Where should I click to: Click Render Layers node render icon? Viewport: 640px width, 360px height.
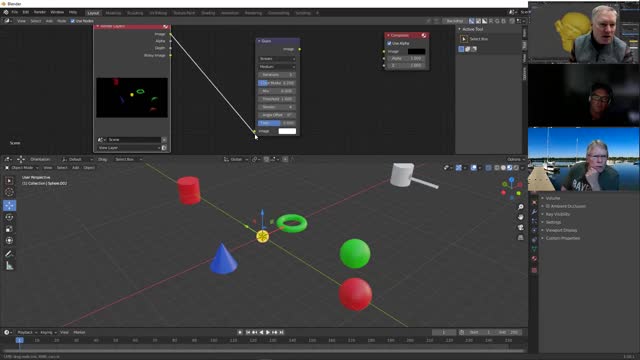tap(165, 26)
